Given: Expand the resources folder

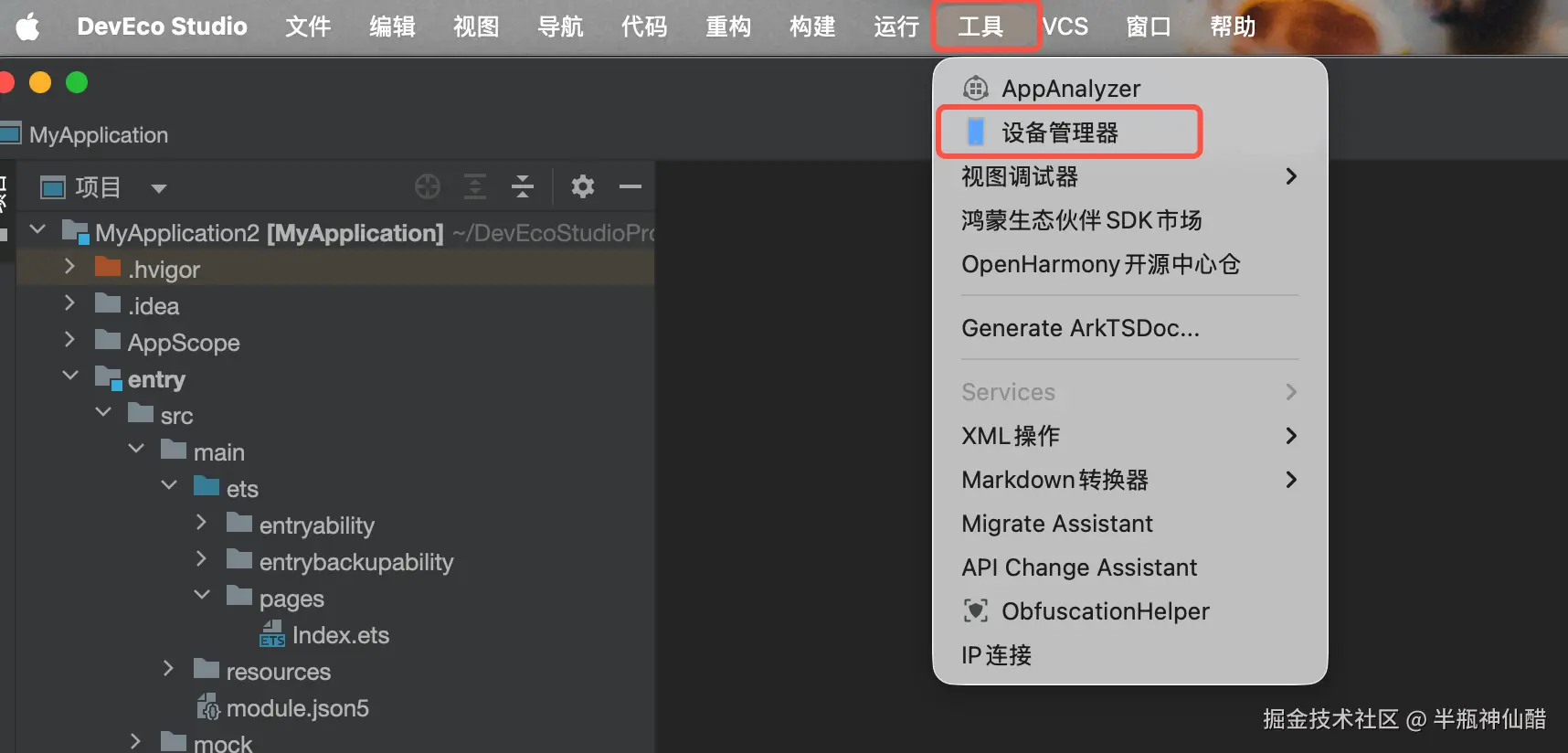Looking at the screenshot, I should [x=169, y=668].
